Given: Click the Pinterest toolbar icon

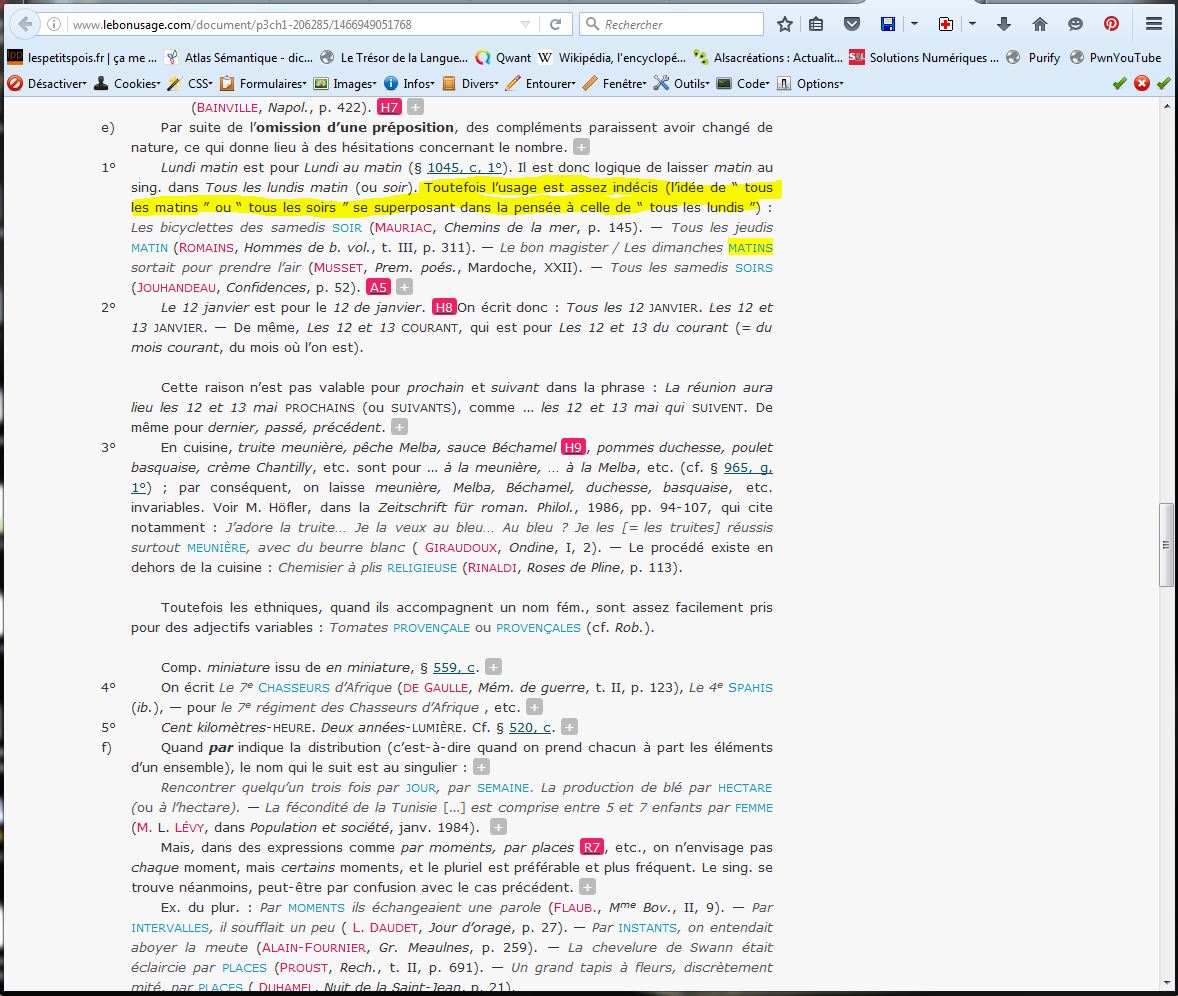Looking at the screenshot, I should [1111, 24].
